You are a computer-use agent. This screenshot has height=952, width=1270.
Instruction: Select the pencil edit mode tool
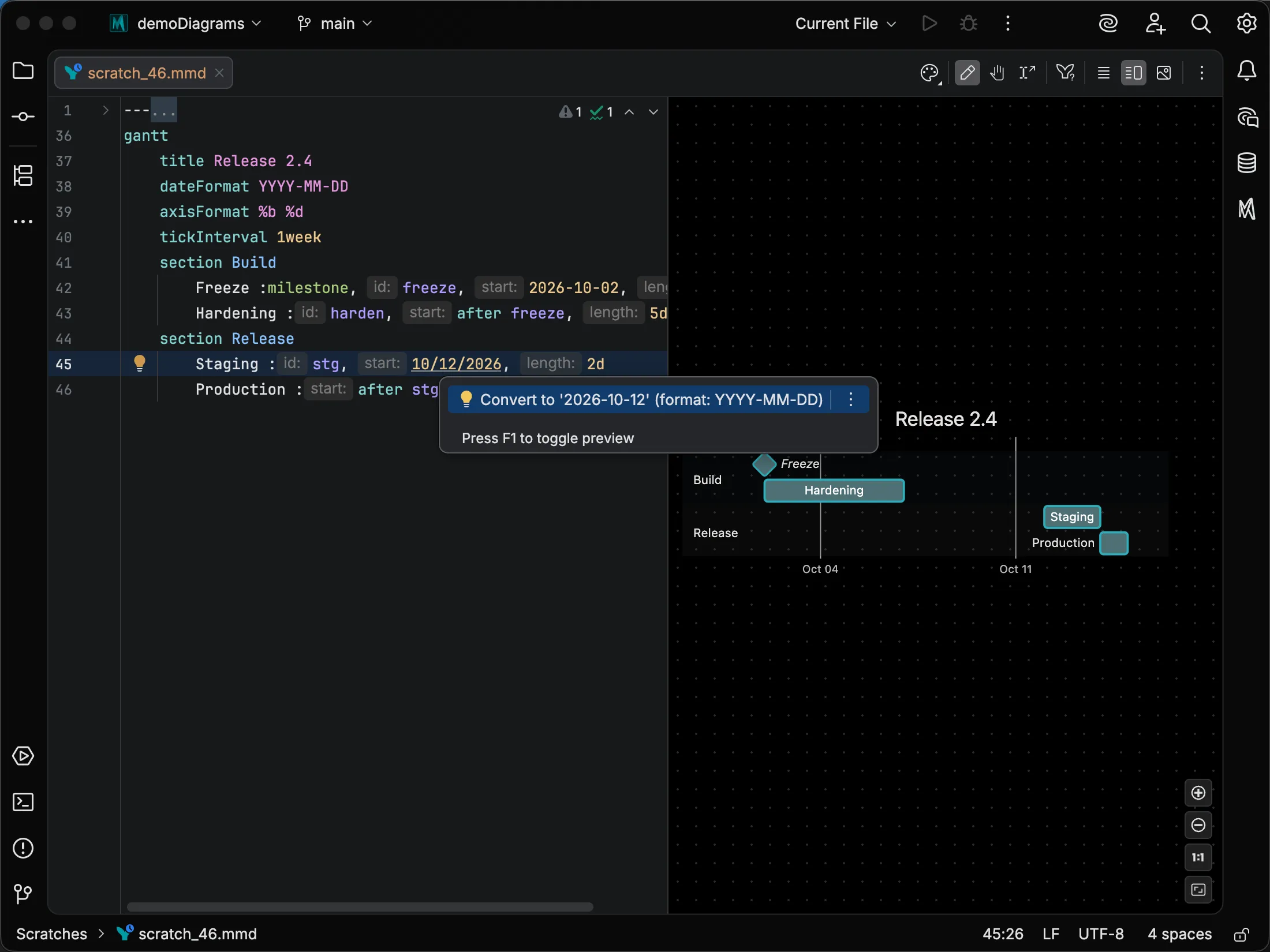click(968, 73)
